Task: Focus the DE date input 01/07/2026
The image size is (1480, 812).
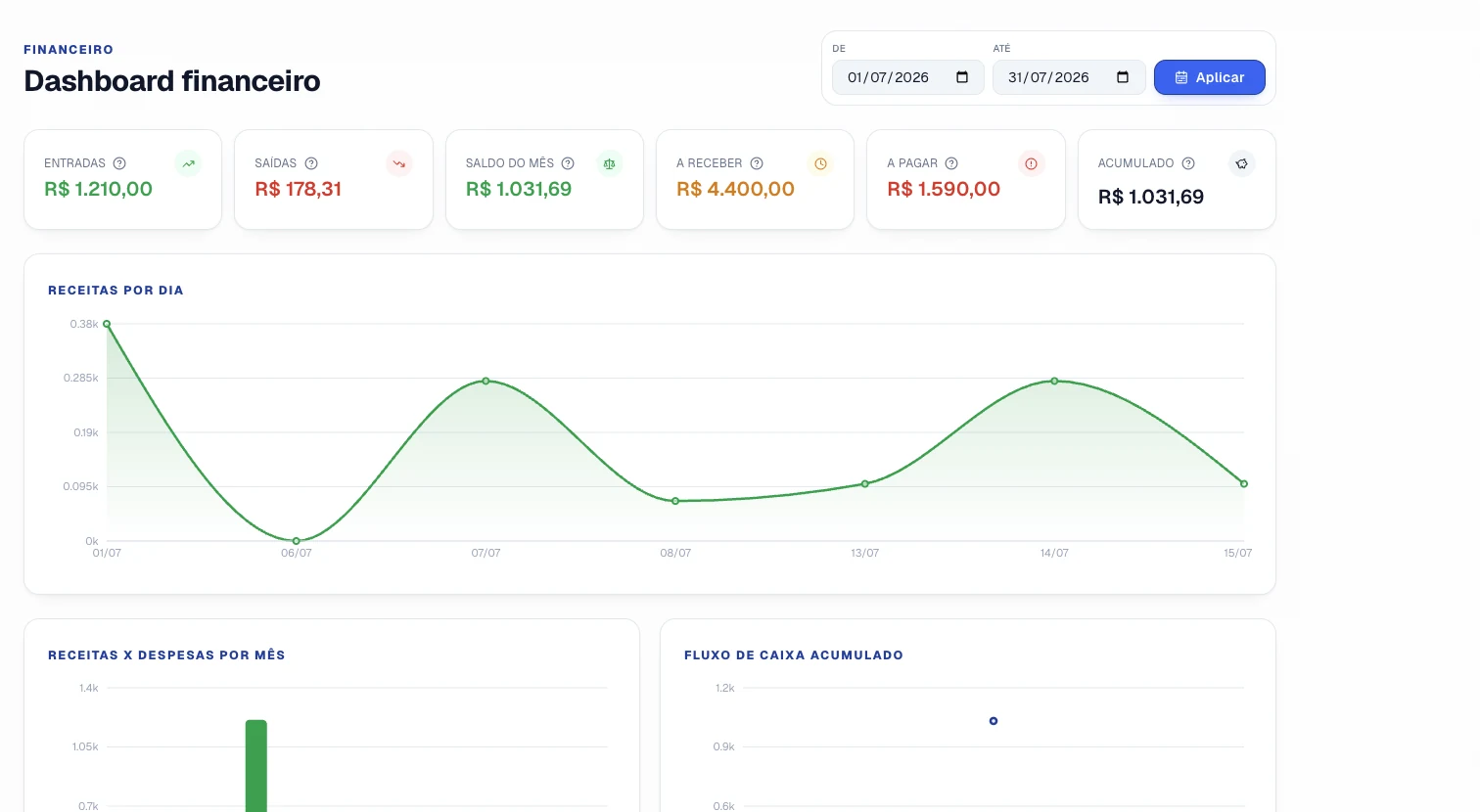Action: (908, 77)
